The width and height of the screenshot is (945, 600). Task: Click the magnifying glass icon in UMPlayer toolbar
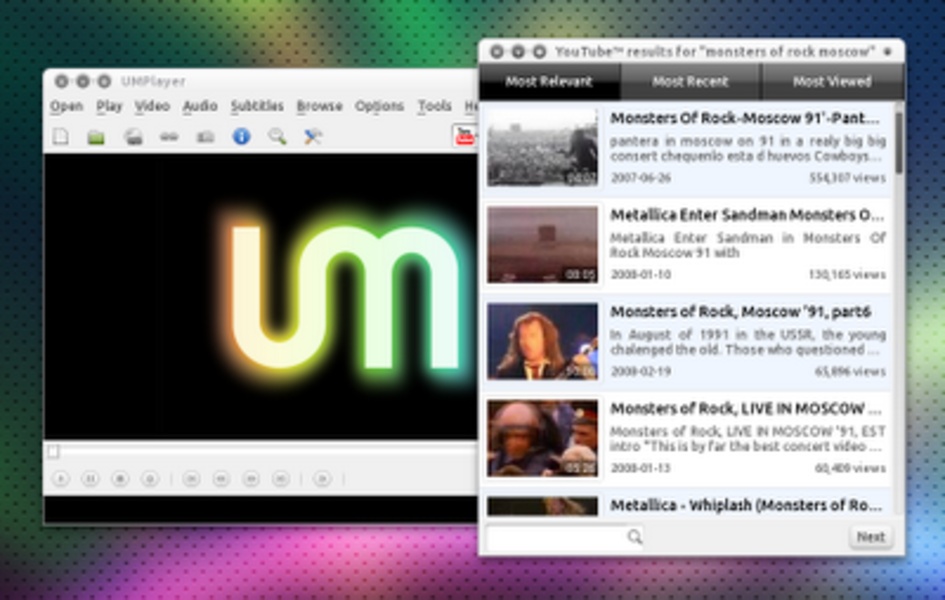click(x=277, y=137)
